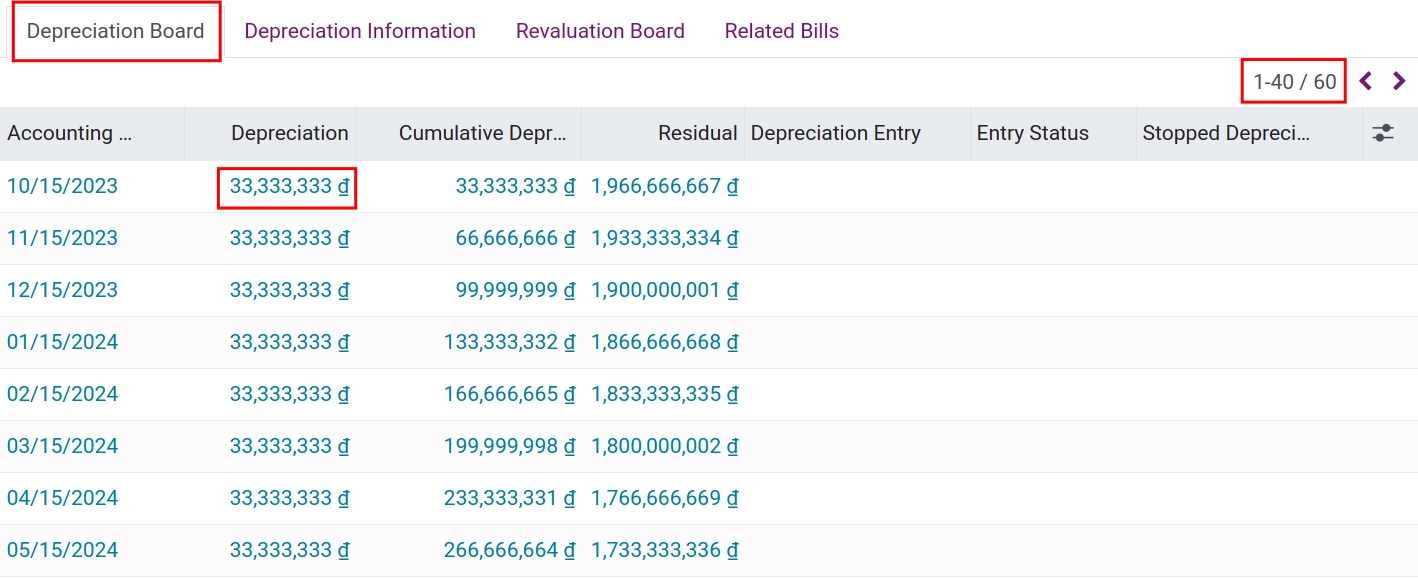1418x579 pixels.
Task: Open the optional columns toggle icon
Action: click(1385, 132)
